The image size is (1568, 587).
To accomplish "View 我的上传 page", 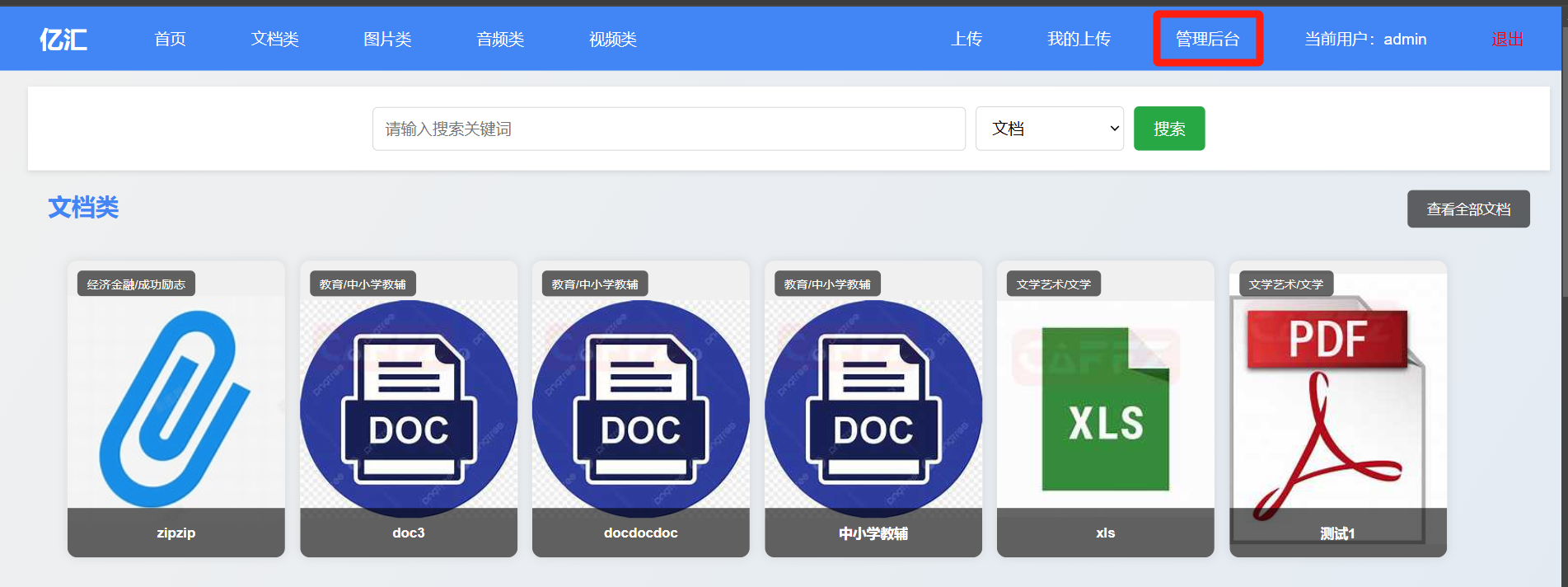I will (x=1079, y=39).
